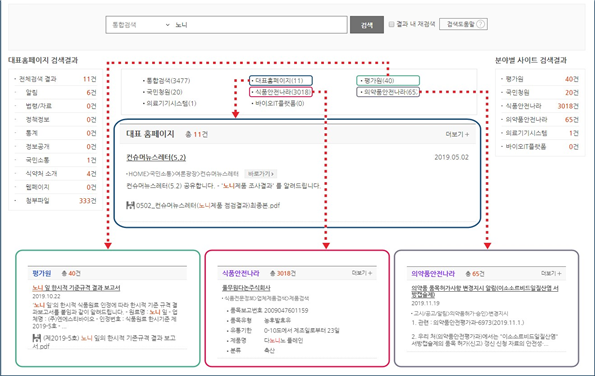595x380 pixels.
Task: Select 식품안전나라 3018건 in right sidebar
Action: click(540, 106)
